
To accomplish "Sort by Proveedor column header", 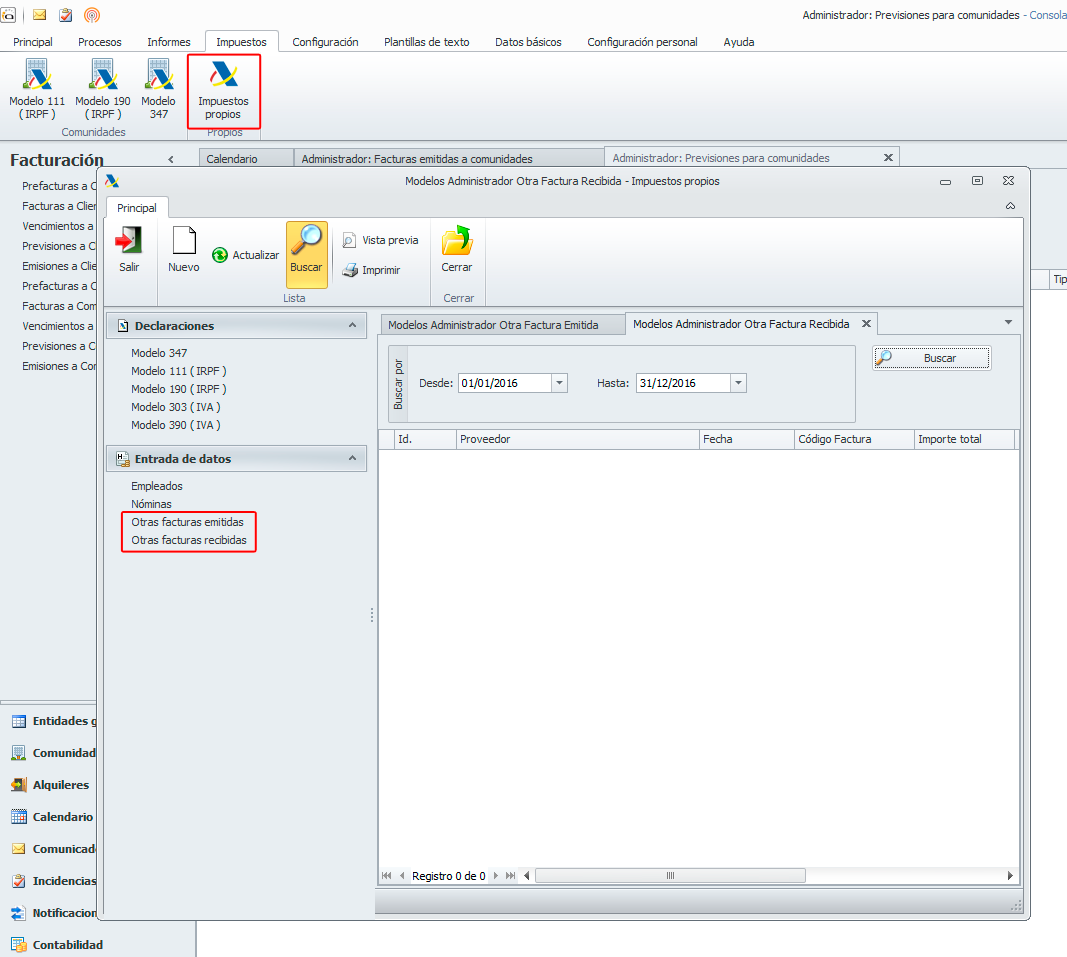I will [x=577, y=439].
